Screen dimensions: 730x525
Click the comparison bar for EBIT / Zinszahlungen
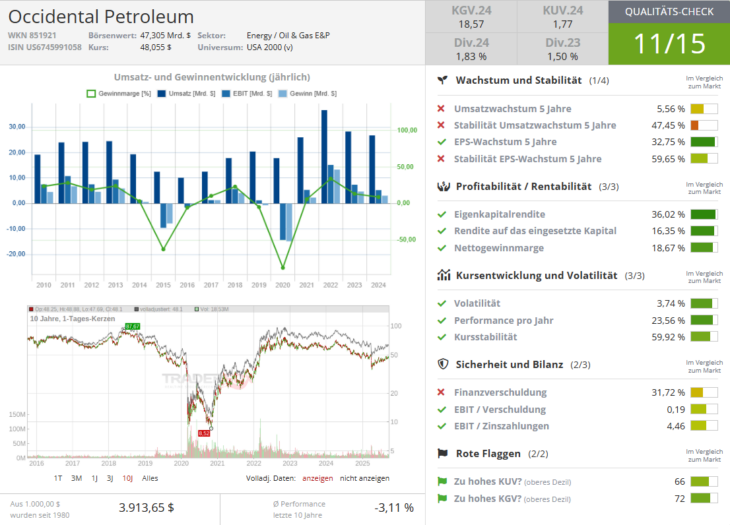[704, 426]
